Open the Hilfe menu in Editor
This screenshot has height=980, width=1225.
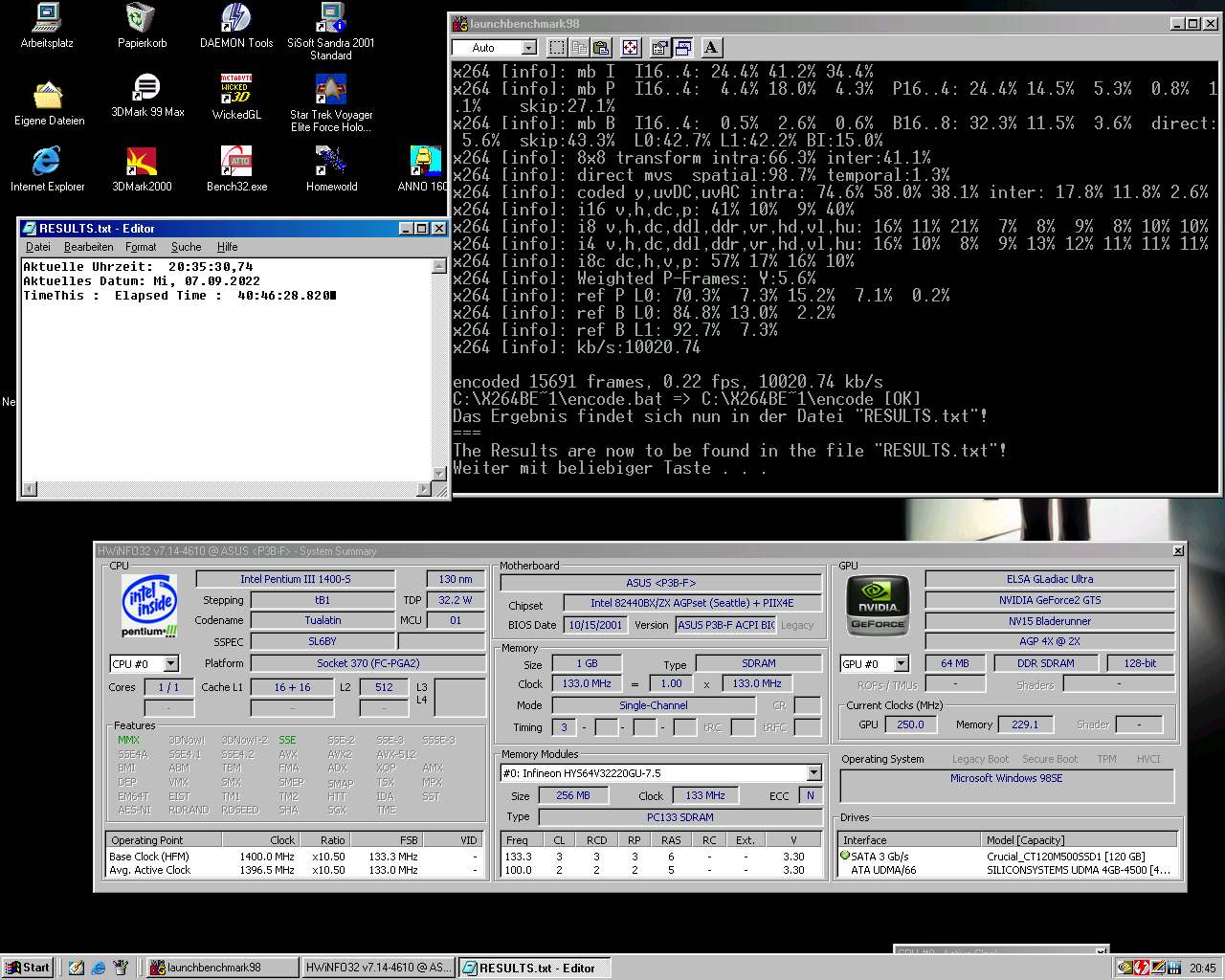[x=227, y=247]
